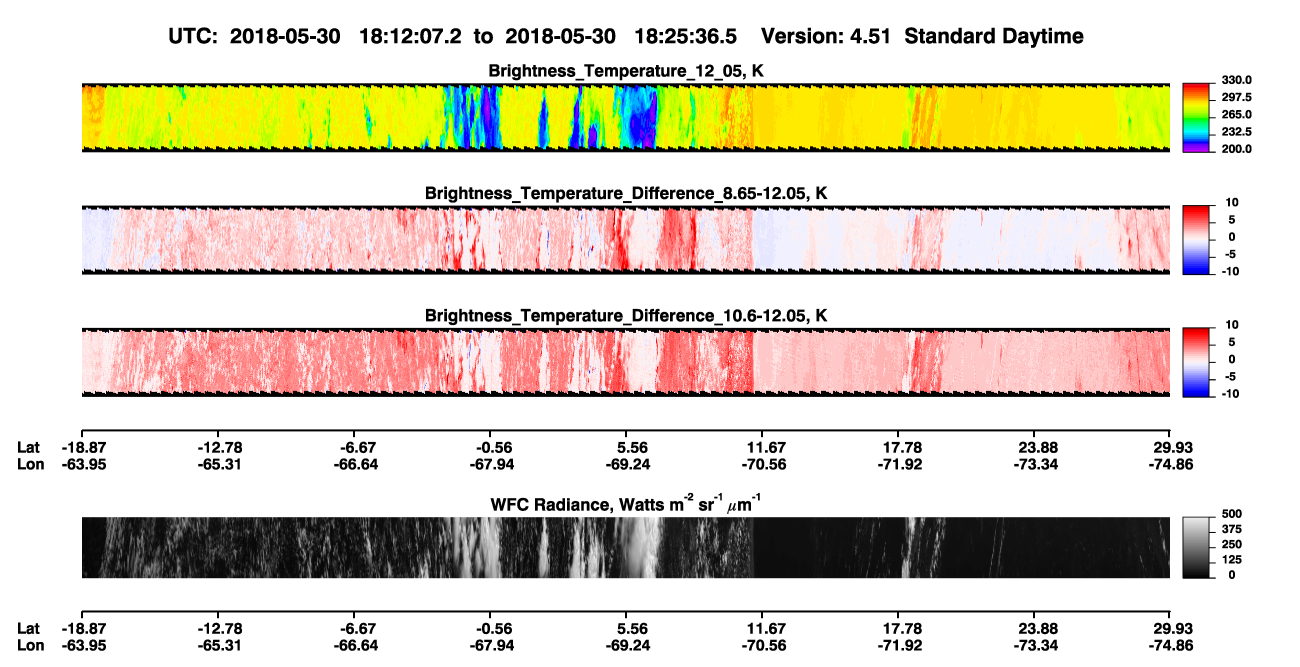Click the upper axis Lon row label

tap(29, 464)
